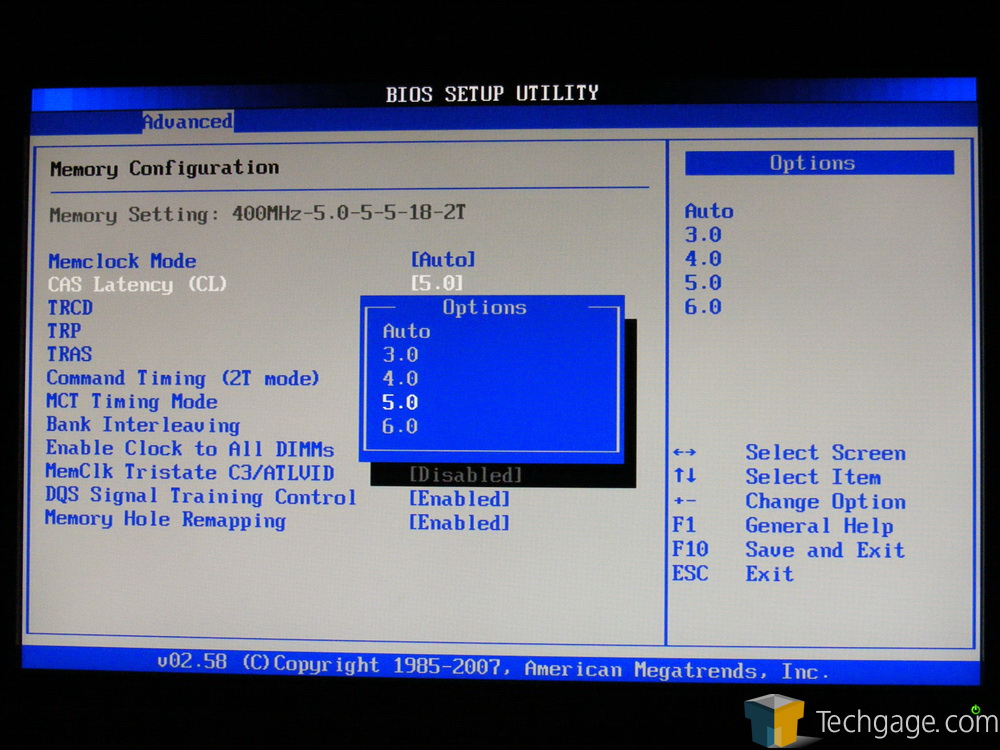Select the Bank Interleaving setting
The height and width of the screenshot is (750, 1000).
coord(143,425)
